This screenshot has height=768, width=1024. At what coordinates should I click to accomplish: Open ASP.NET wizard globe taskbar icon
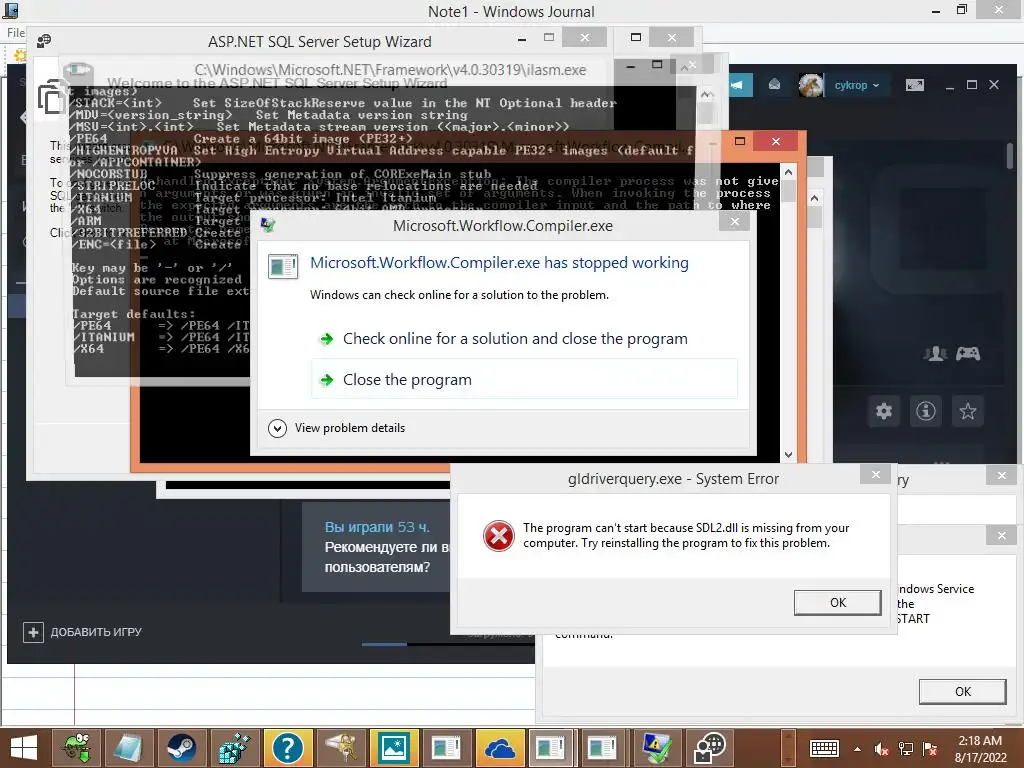pos(710,748)
